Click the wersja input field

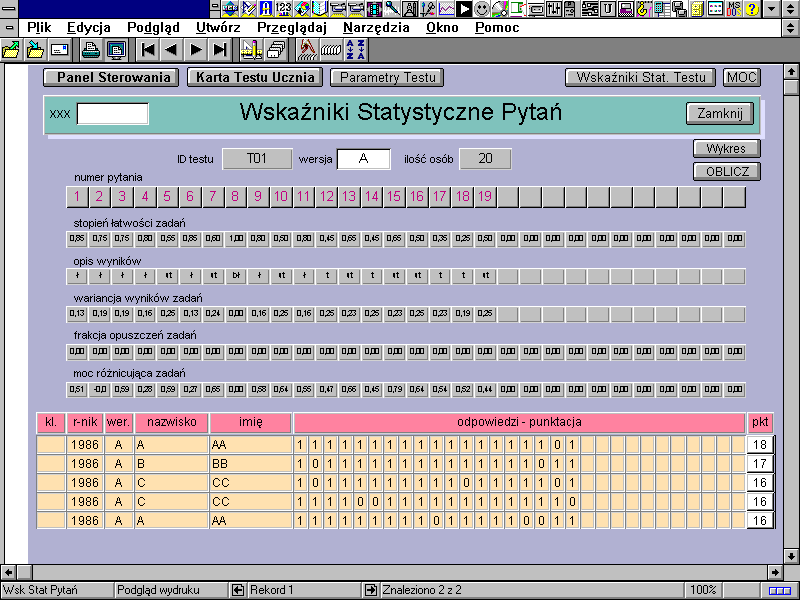click(363, 159)
